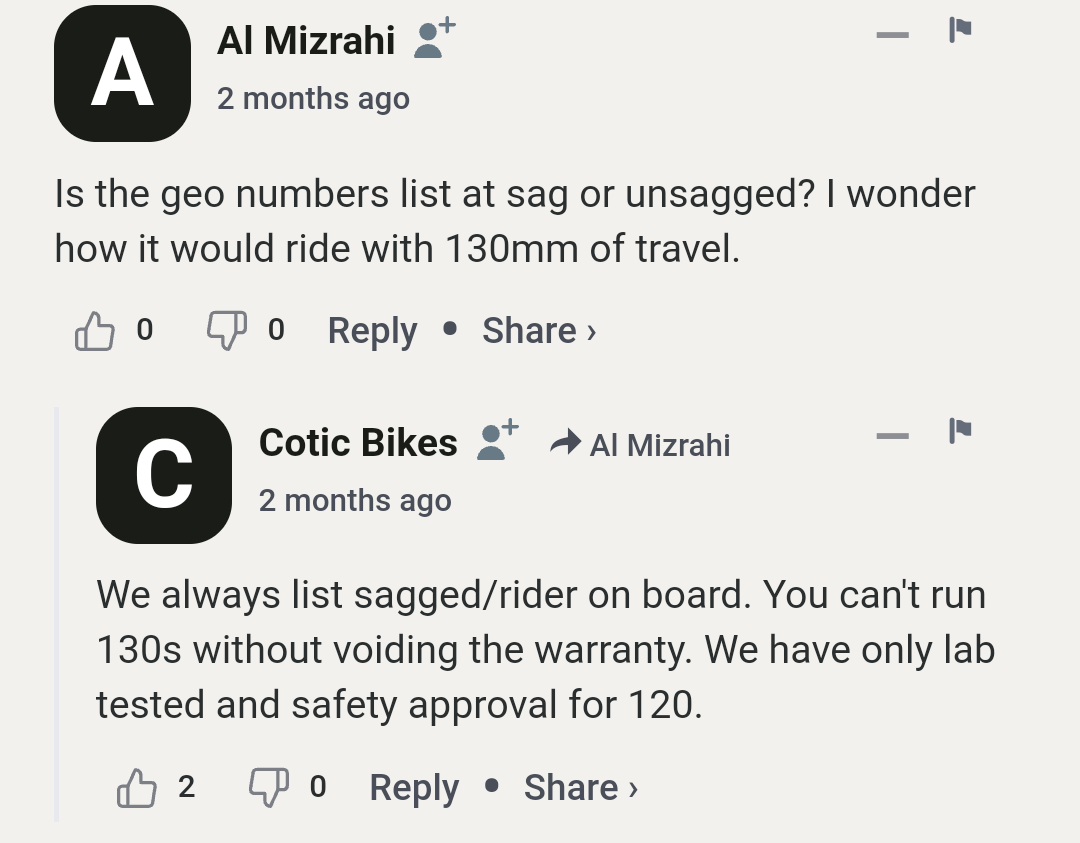Collapse the Cotic Bikes reply
The image size is (1080, 843).
pos(892,436)
